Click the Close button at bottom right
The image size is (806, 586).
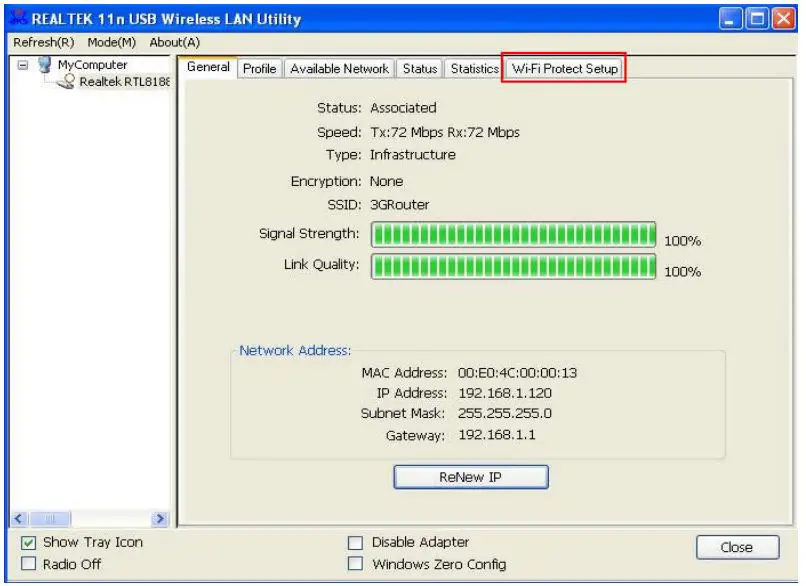(x=738, y=547)
